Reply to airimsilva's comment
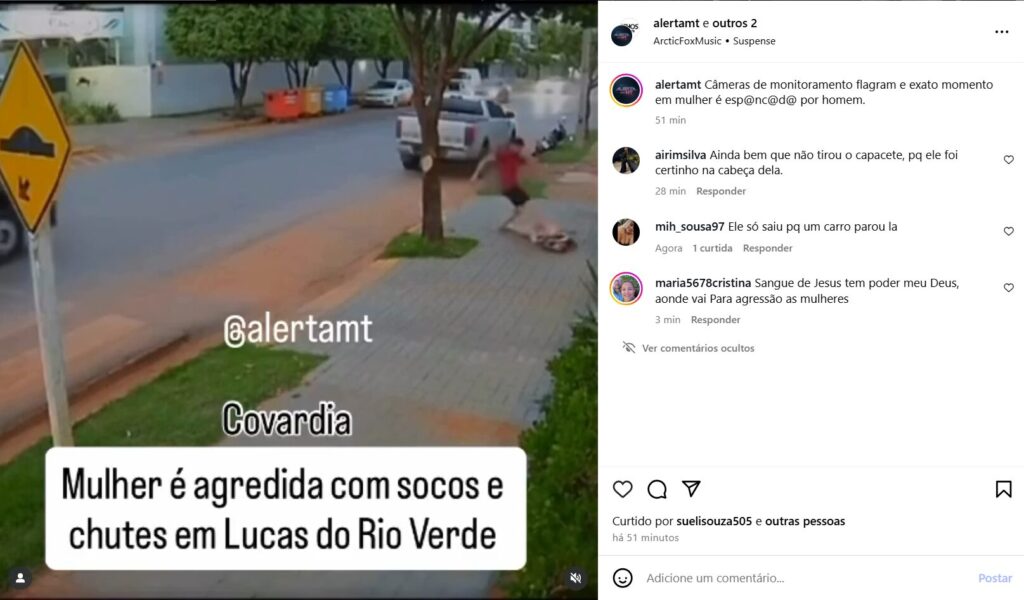The width and height of the screenshot is (1024, 600). 721,191
